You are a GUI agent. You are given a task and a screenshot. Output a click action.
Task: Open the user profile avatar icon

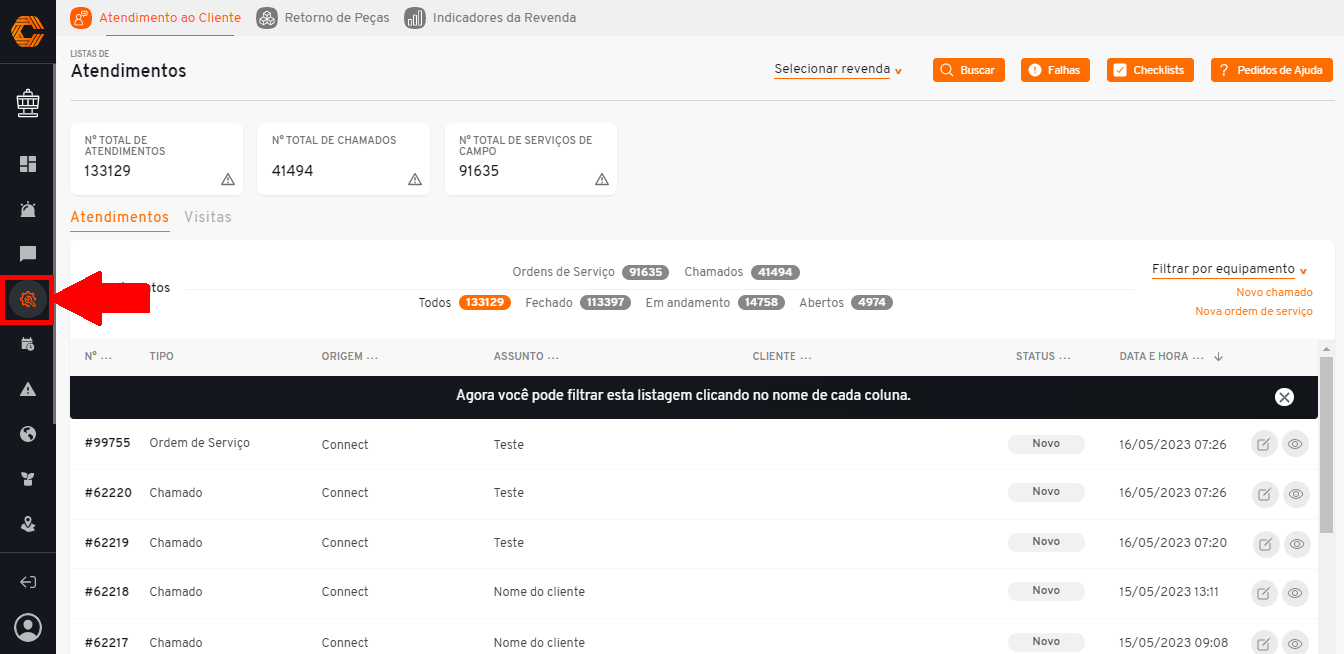tap(28, 627)
